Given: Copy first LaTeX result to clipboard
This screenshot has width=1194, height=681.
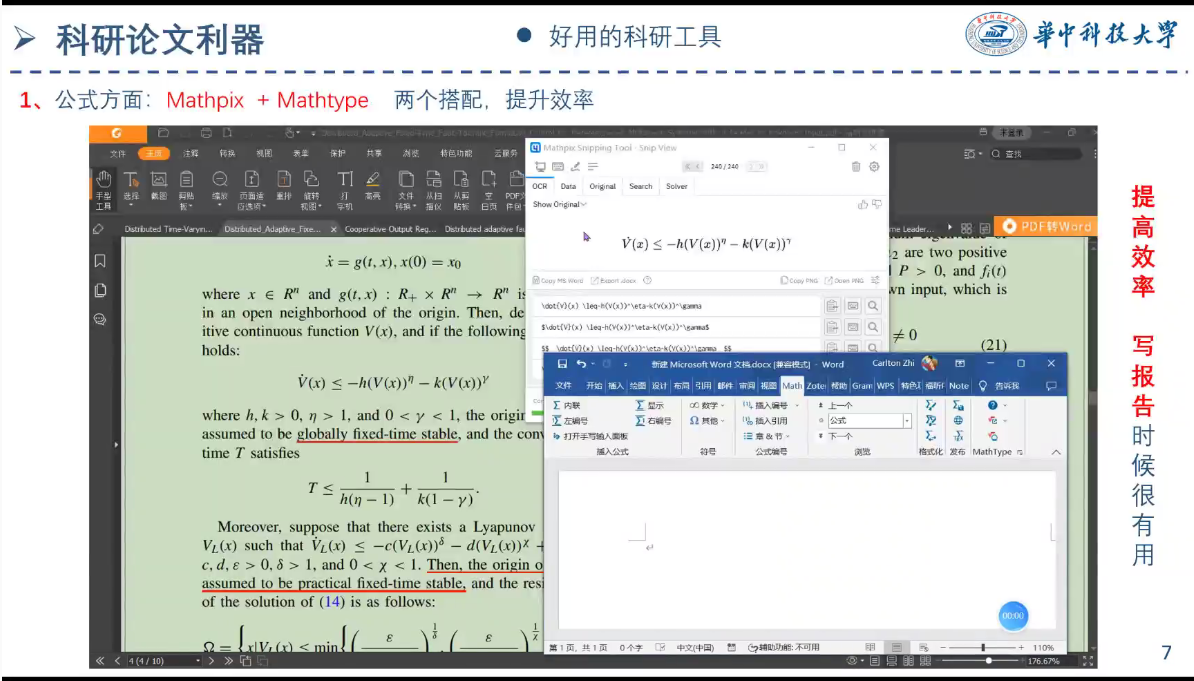Looking at the screenshot, I should (832, 306).
